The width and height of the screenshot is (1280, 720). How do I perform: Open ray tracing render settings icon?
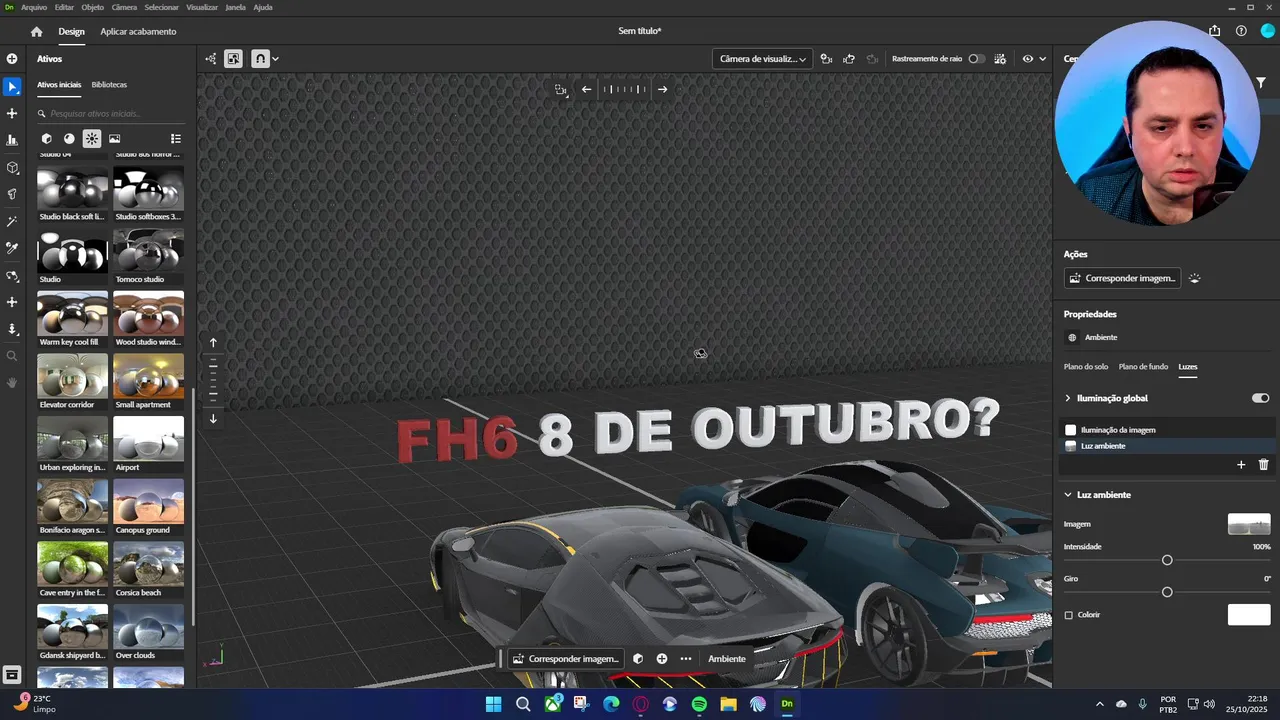(x=1000, y=59)
